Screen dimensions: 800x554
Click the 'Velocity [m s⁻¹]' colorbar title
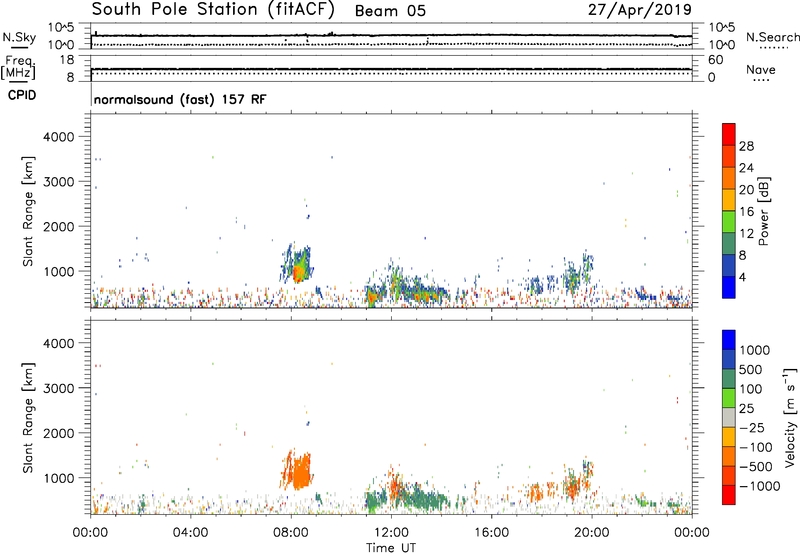[790, 417]
